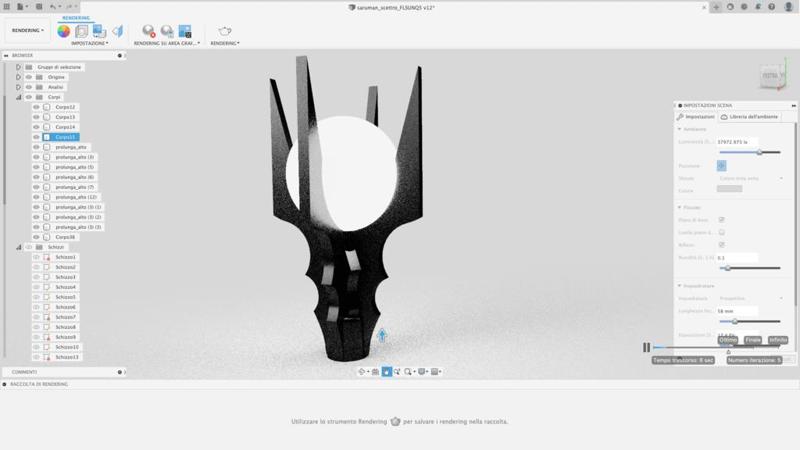Stop in-canvas rendering via red-marked sphere icon
Viewport: 800px width, 450px height.
coord(148,31)
